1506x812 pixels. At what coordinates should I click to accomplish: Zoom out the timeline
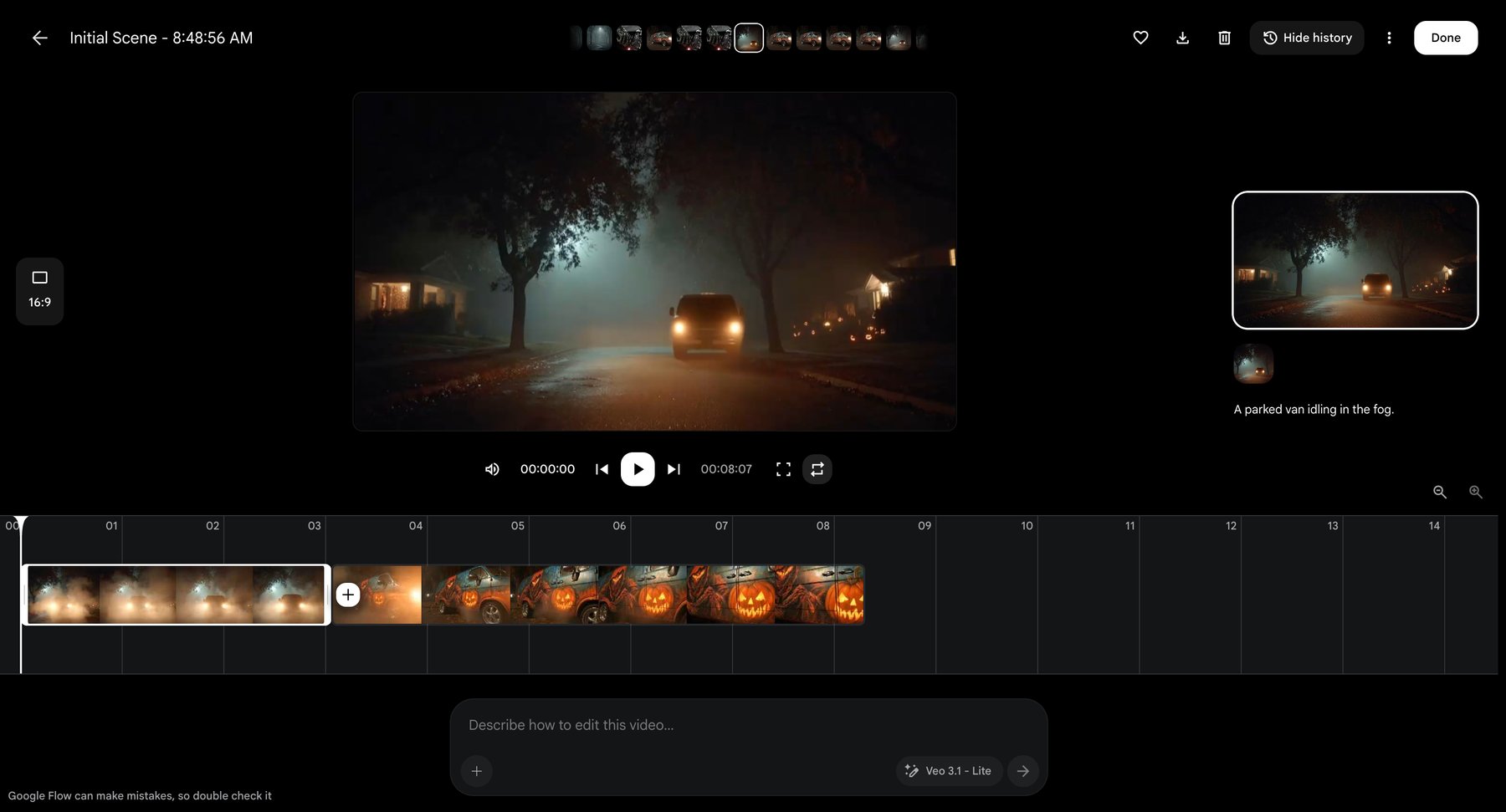point(1440,492)
